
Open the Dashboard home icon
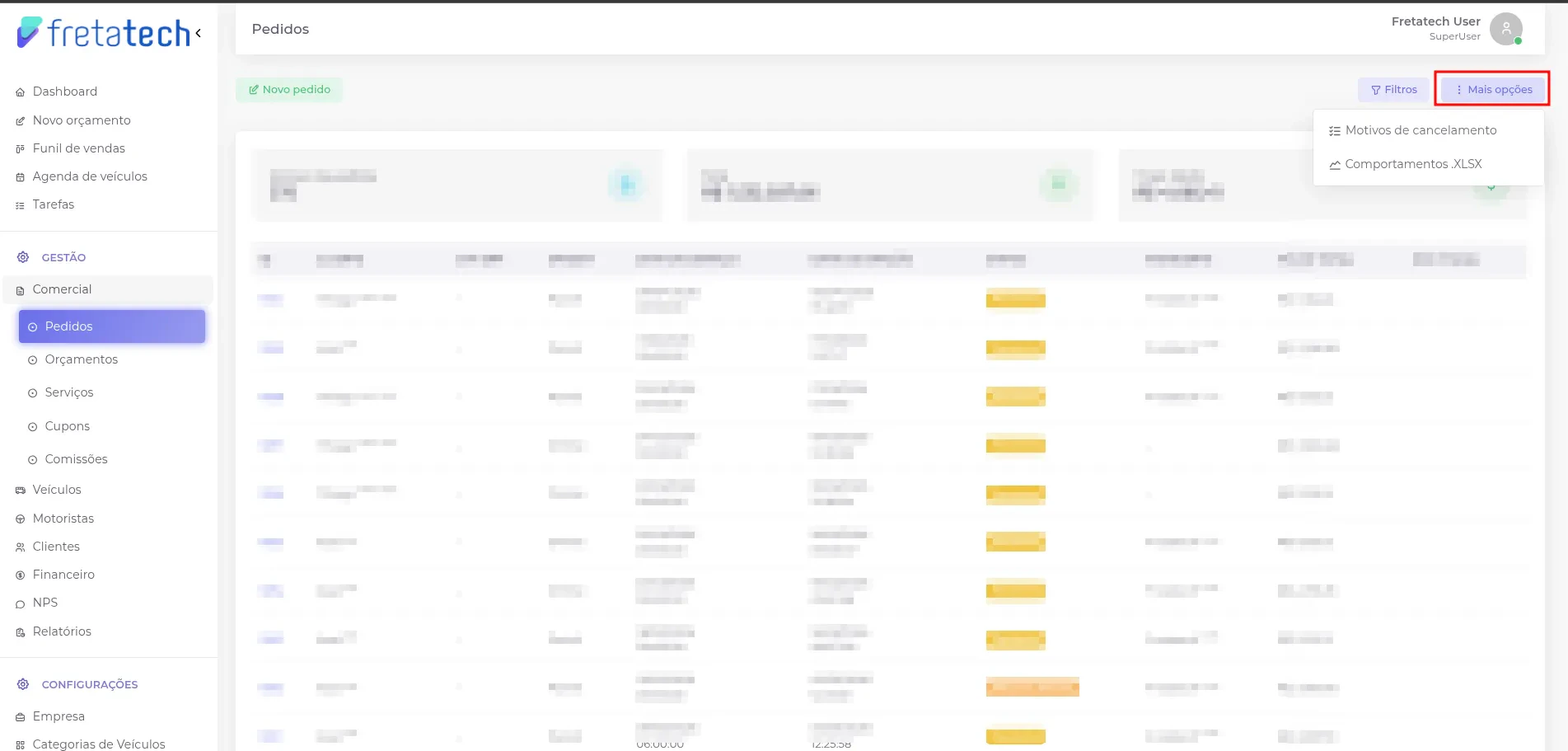pos(21,92)
